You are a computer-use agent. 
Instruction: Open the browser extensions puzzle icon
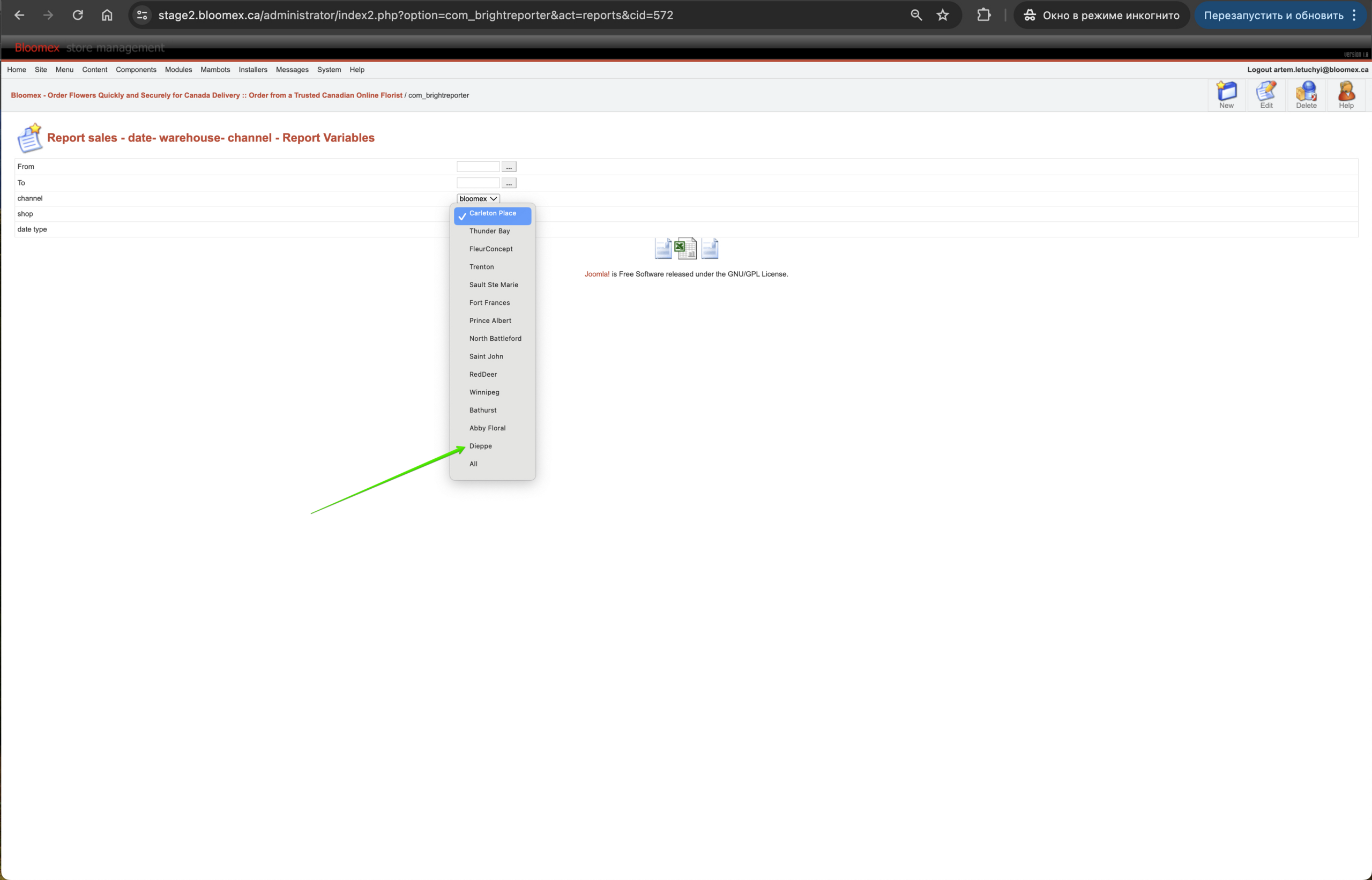point(983,16)
